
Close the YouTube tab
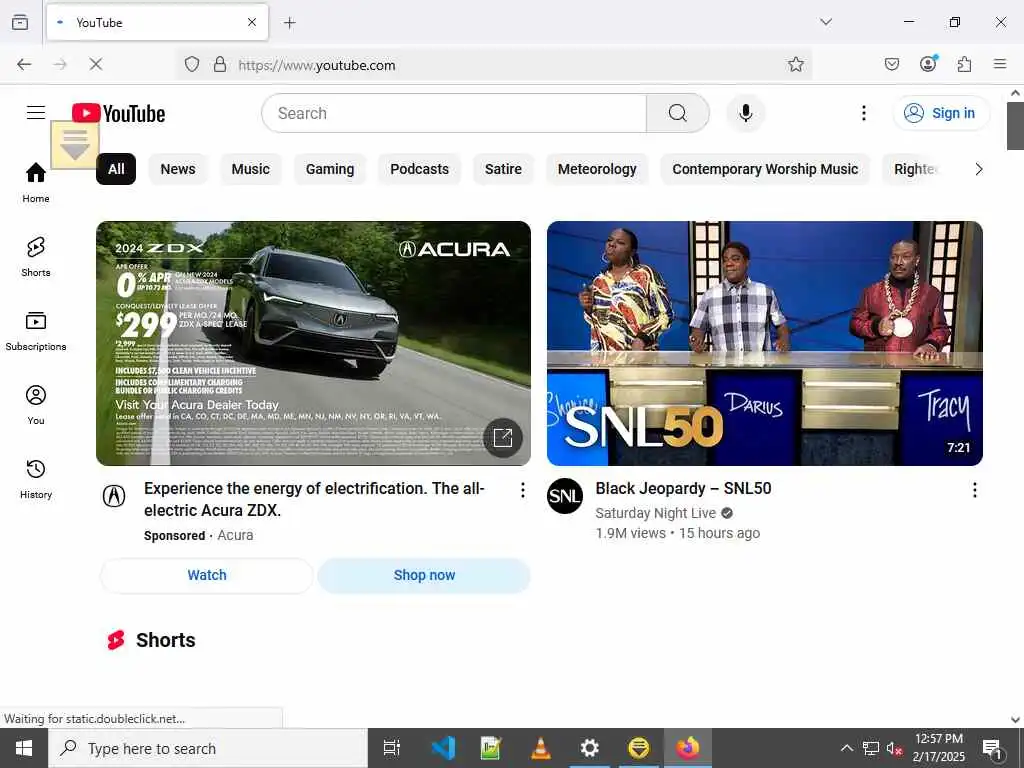[251, 22]
